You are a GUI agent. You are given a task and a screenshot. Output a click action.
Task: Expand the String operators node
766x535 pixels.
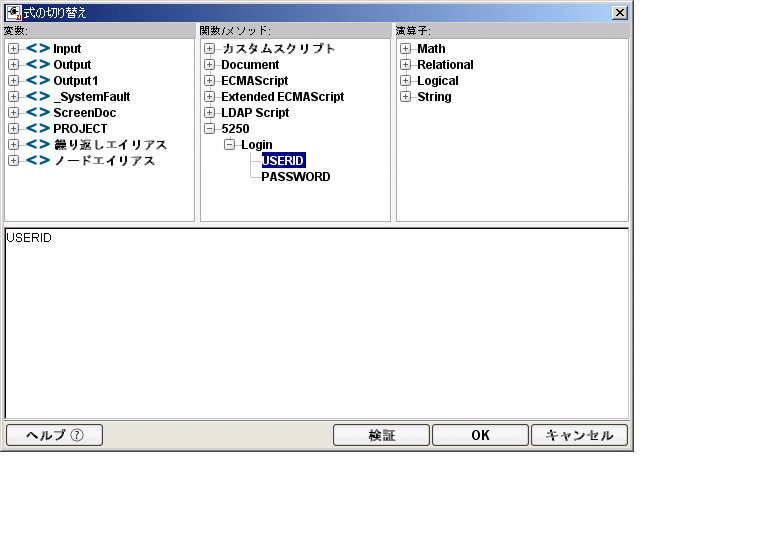click(405, 97)
